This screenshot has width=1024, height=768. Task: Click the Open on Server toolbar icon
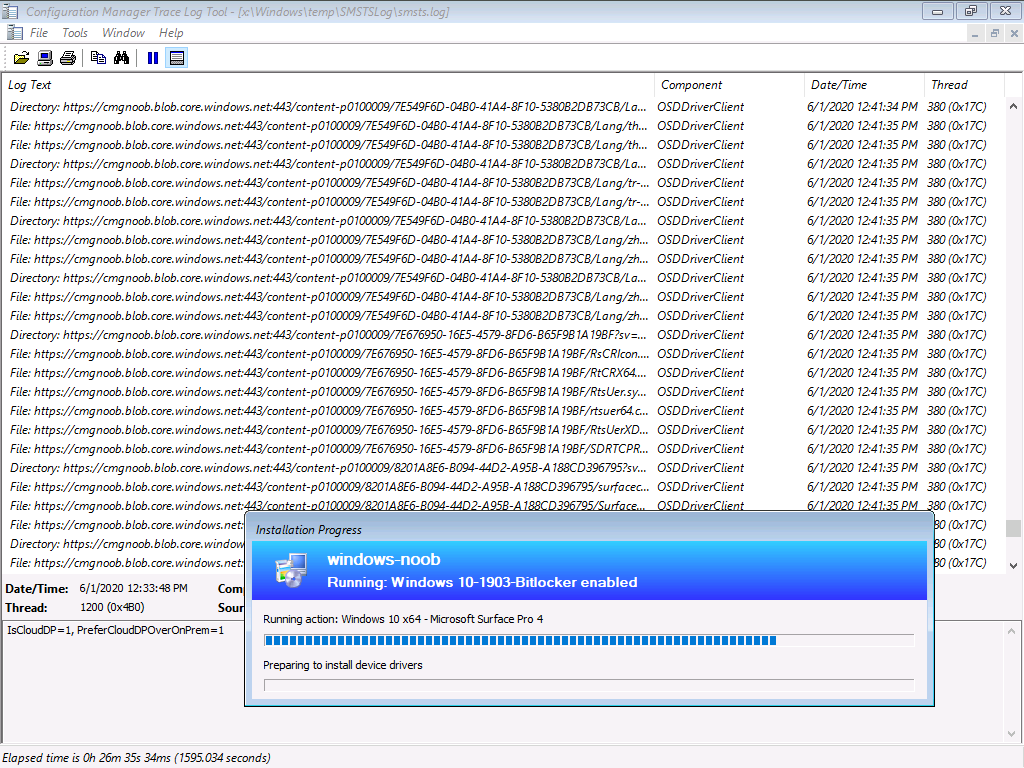click(x=44, y=58)
